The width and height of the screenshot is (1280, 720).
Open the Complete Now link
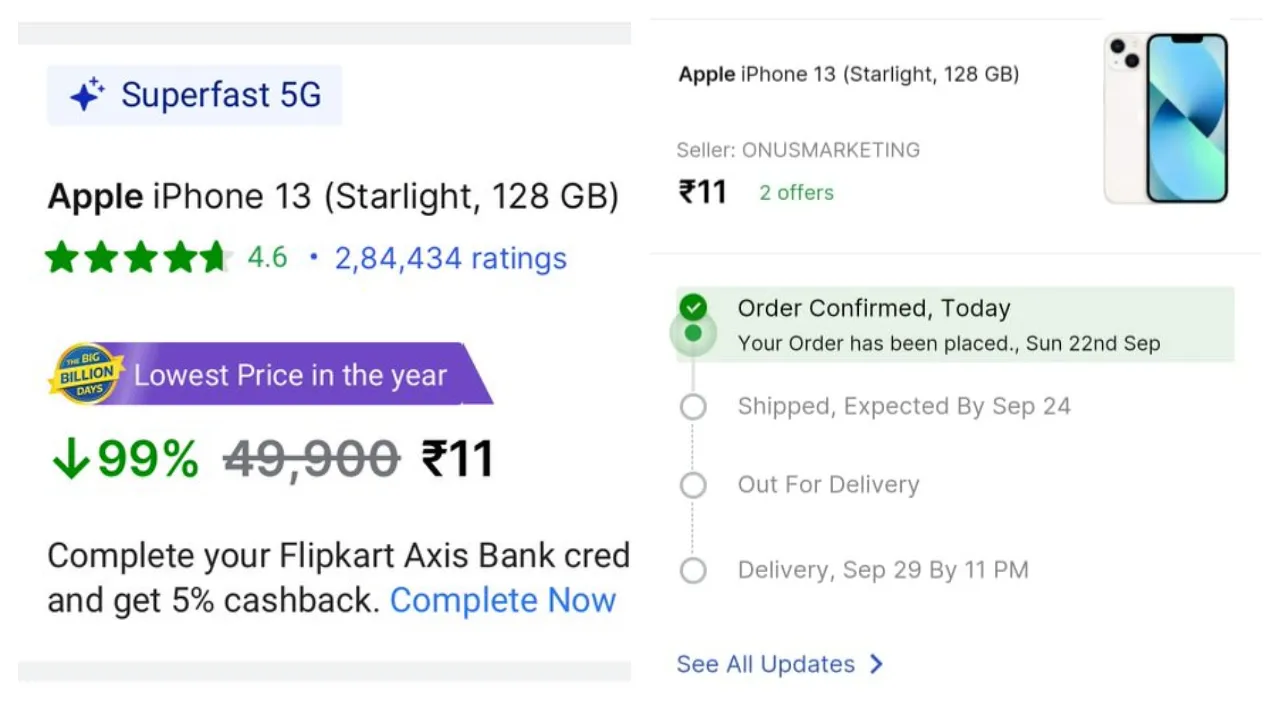click(x=503, y=600)
